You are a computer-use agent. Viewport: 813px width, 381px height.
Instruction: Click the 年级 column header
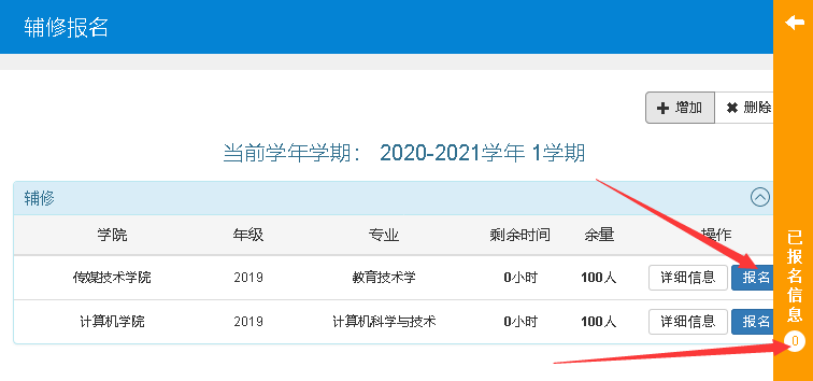point(248,235)
